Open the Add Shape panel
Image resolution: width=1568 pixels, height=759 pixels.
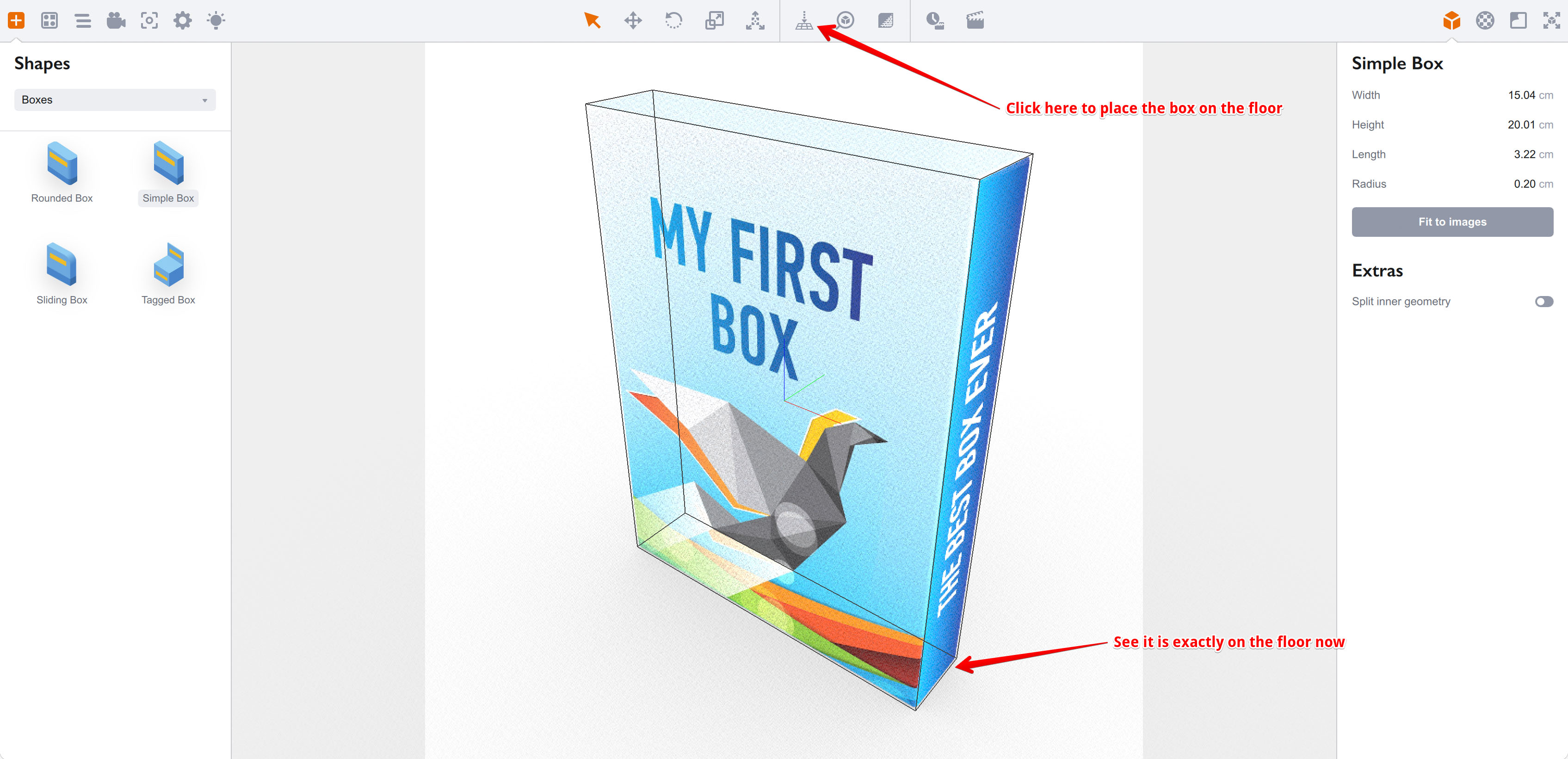17,20
